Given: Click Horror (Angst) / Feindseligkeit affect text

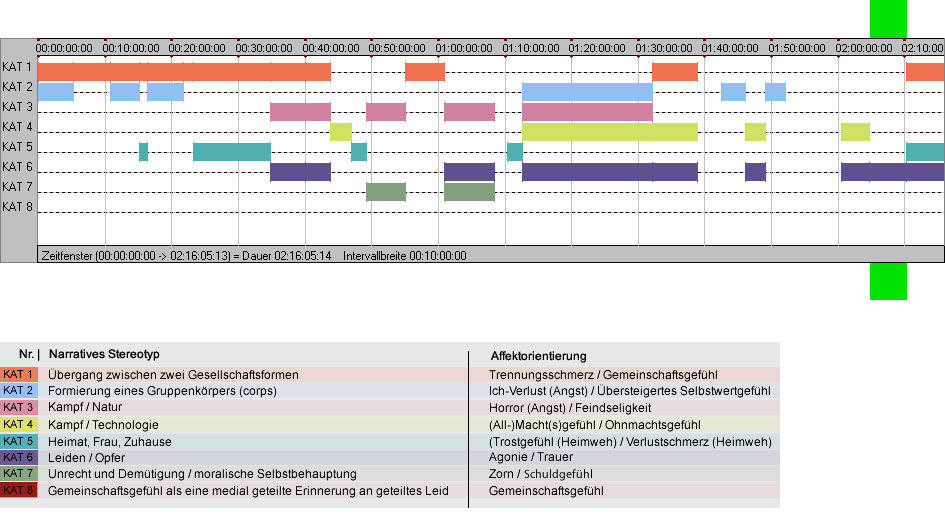Looking at the screenshot, I should coord(570,408).
